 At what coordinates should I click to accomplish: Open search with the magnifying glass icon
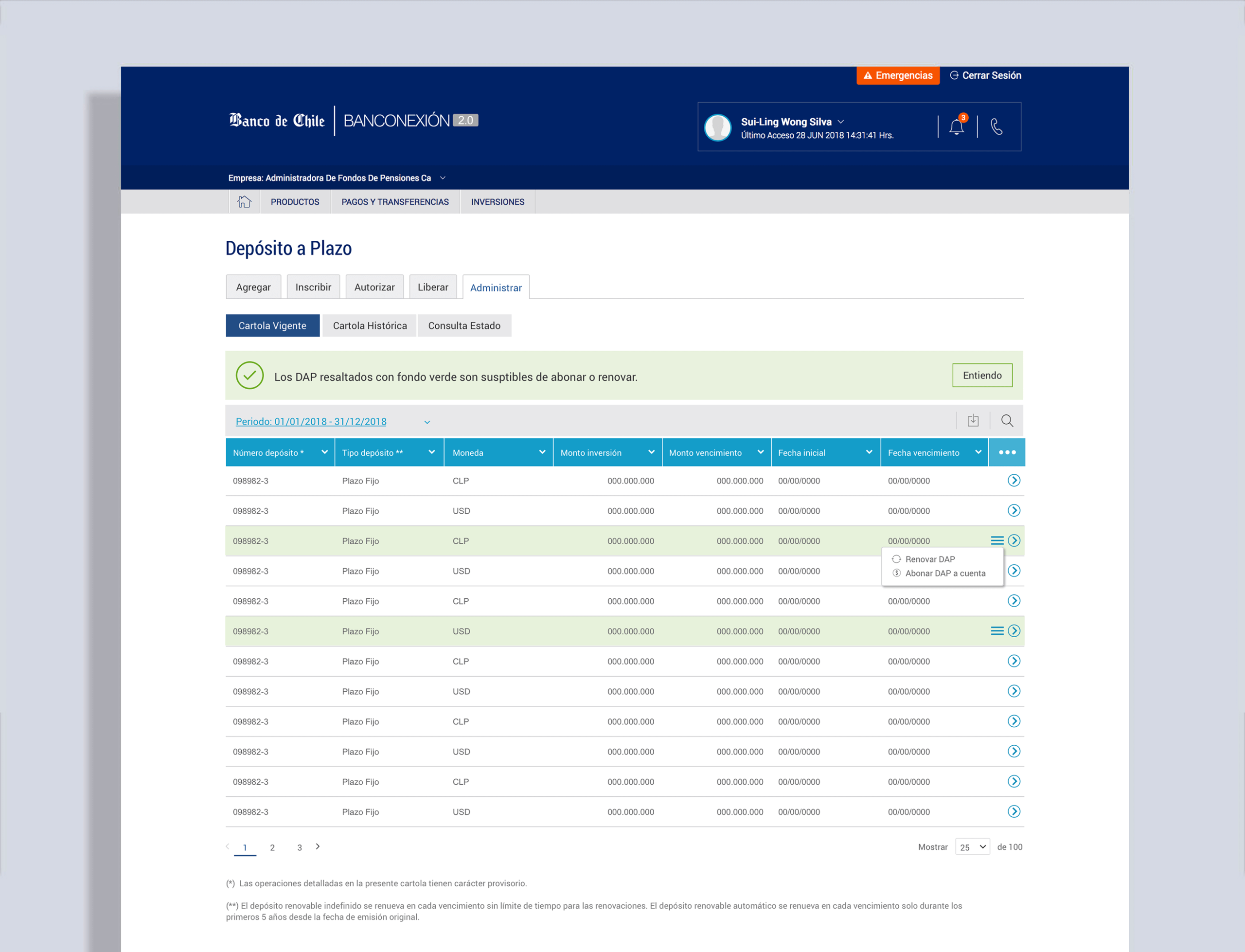pos(1007,420)
